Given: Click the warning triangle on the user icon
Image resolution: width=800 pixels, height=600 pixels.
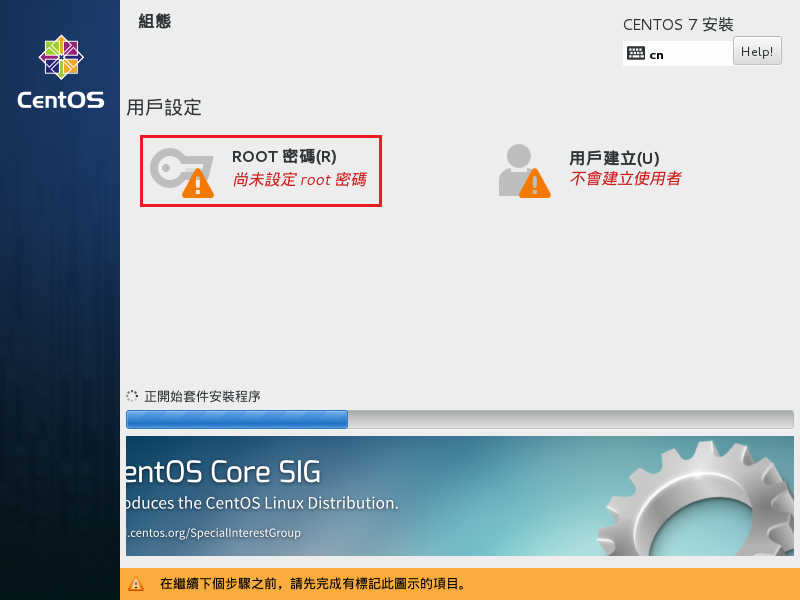Looking at the screenshot, I should (535, 183).
